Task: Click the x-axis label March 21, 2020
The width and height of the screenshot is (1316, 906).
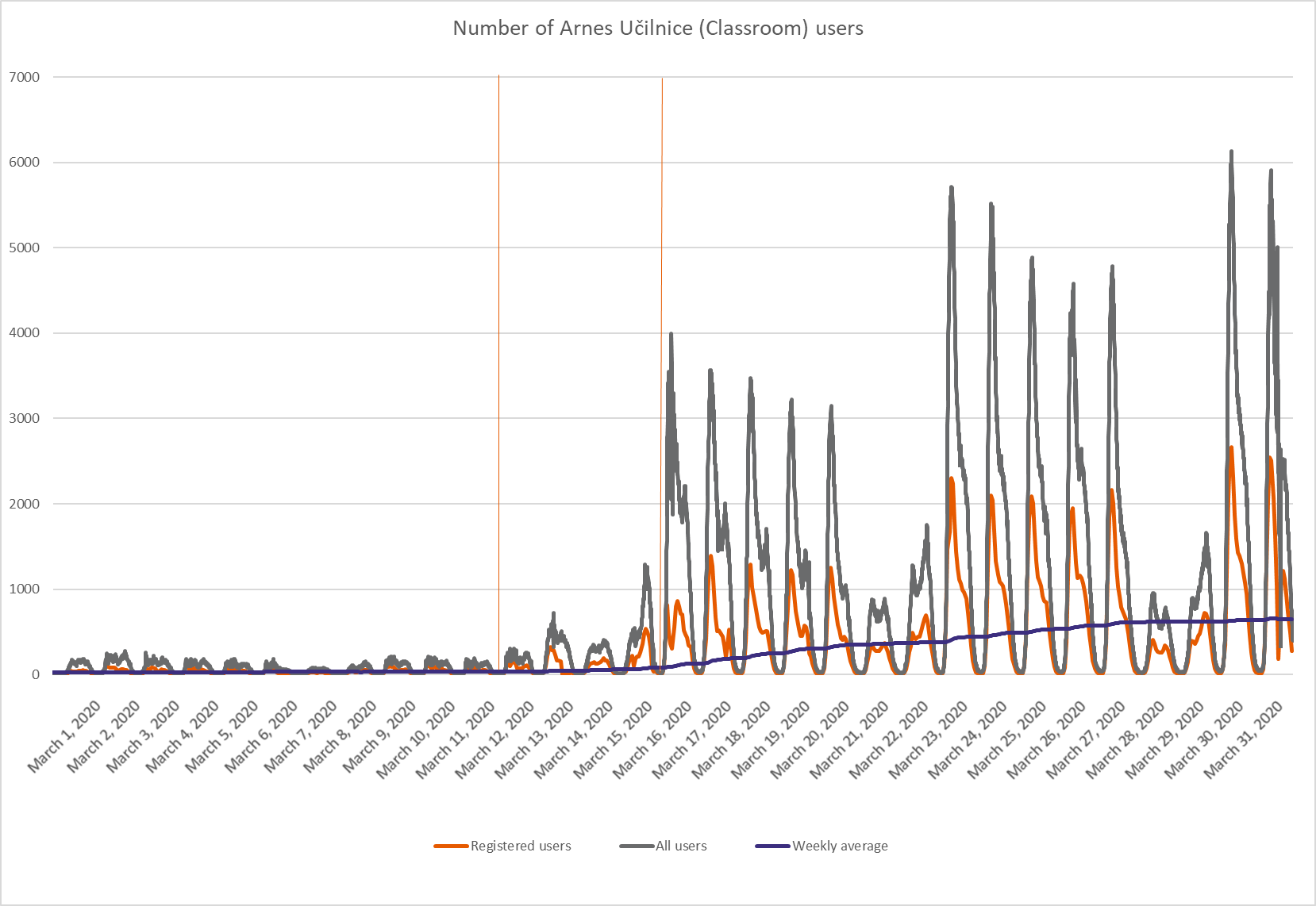Action: coord(851,739)
